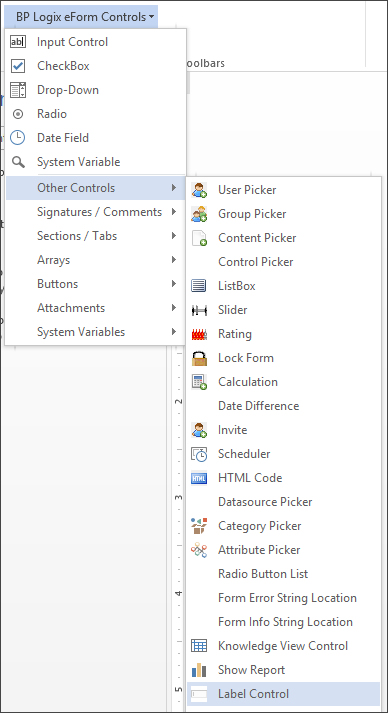The image size is (388, 713).
Task: Click the Knowledge View Control grid icon
Action: pyautogui.click(x=199, y=646)
